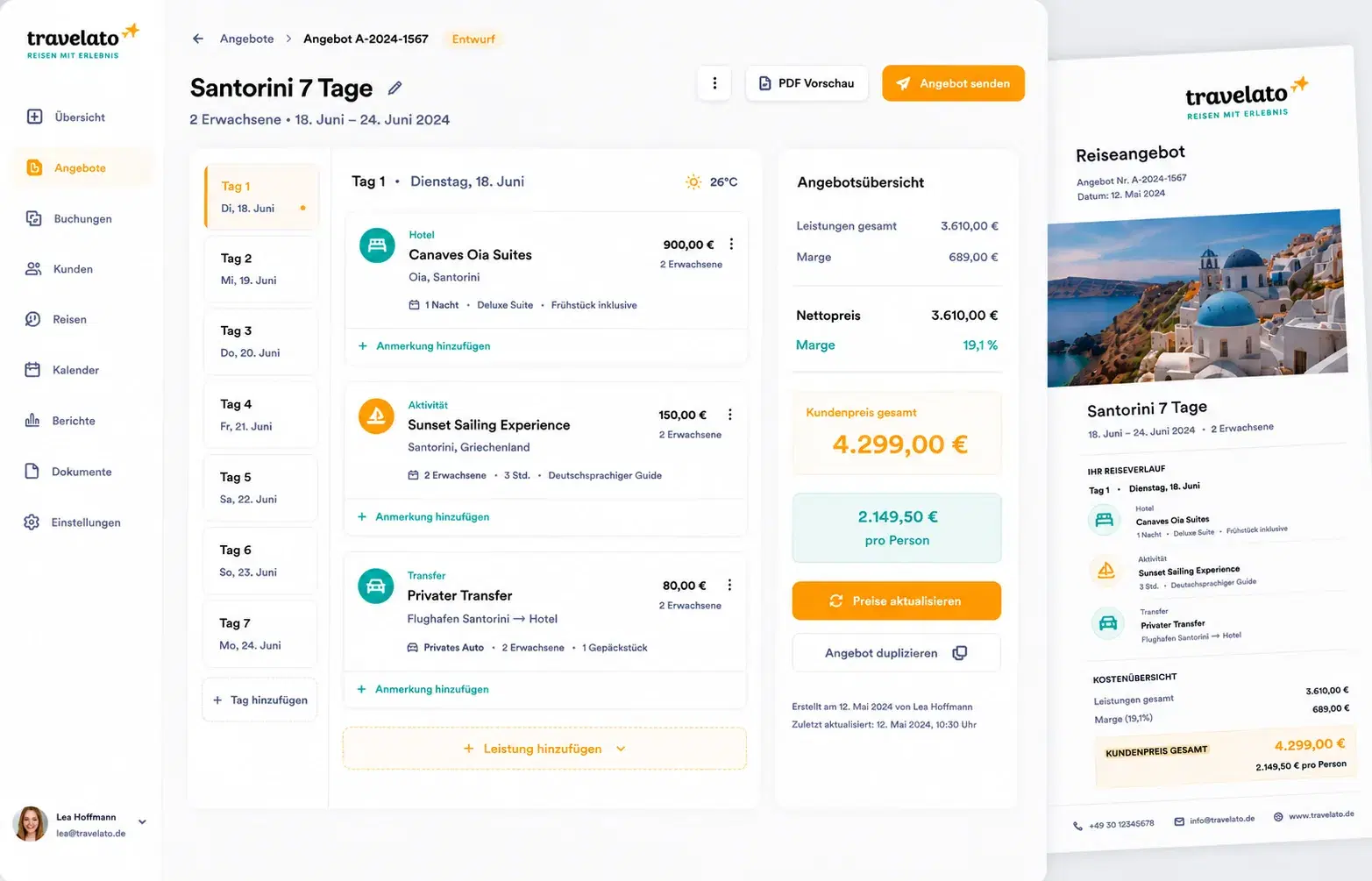
Task: Click the hotel bed icon for Canaves Oia Suites
Action: click(x=377, y=245)
